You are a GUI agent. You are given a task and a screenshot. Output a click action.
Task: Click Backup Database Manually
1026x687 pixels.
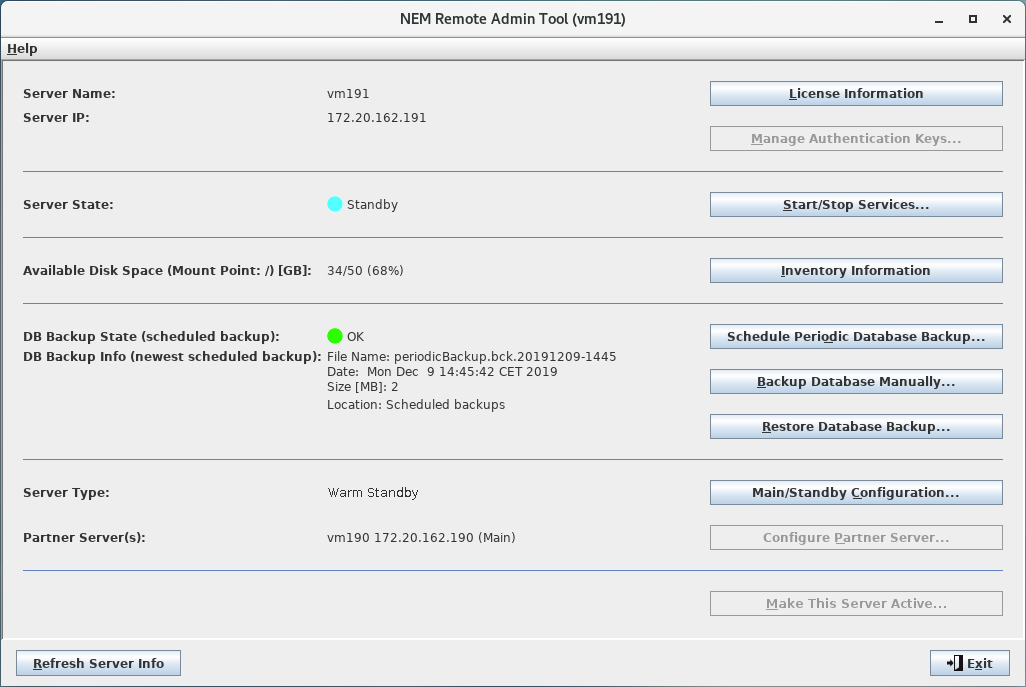[x=856, y=381]
